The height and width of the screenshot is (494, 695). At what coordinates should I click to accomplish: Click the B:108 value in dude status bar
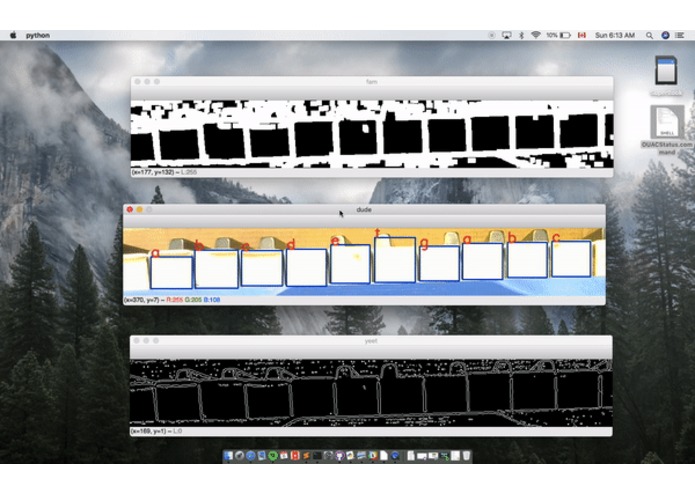point(212,300)
